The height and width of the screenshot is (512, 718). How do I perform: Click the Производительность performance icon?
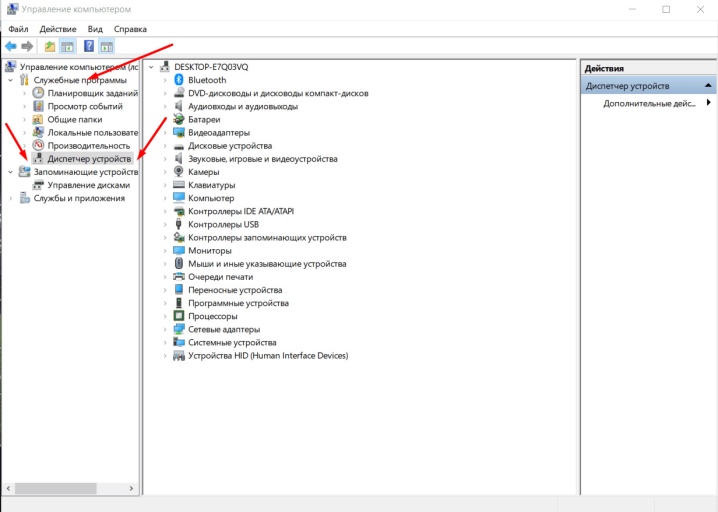(x=38, y=146)
